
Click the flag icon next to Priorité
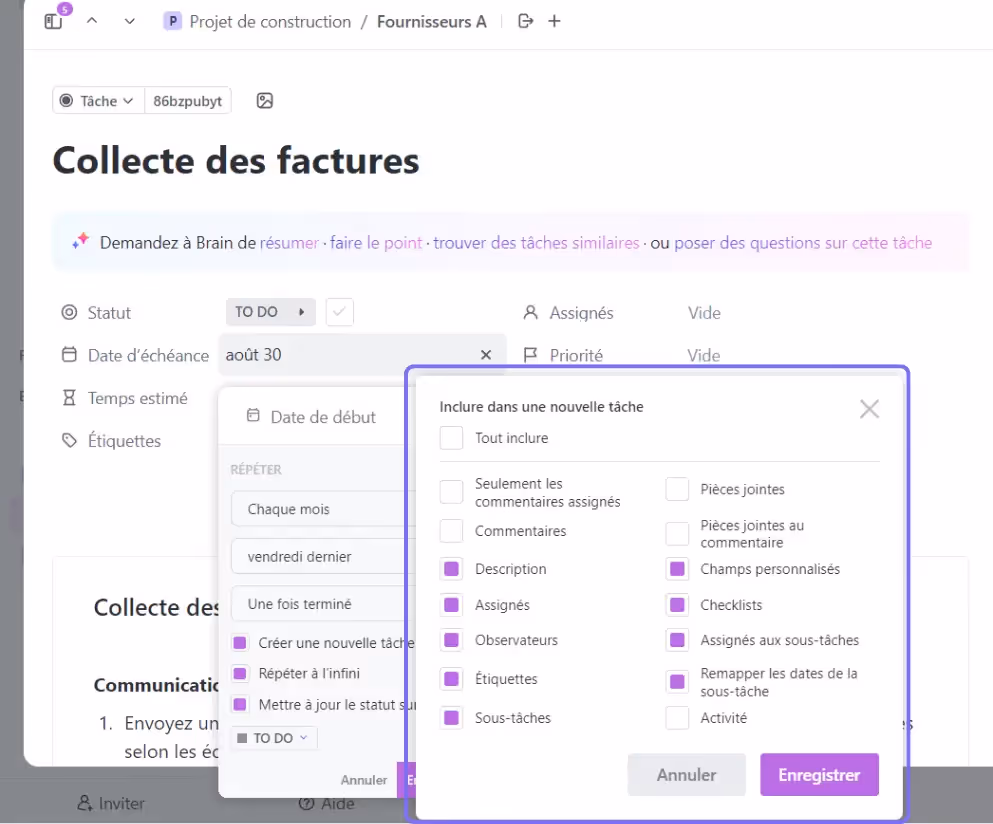(x=530, y=355)
